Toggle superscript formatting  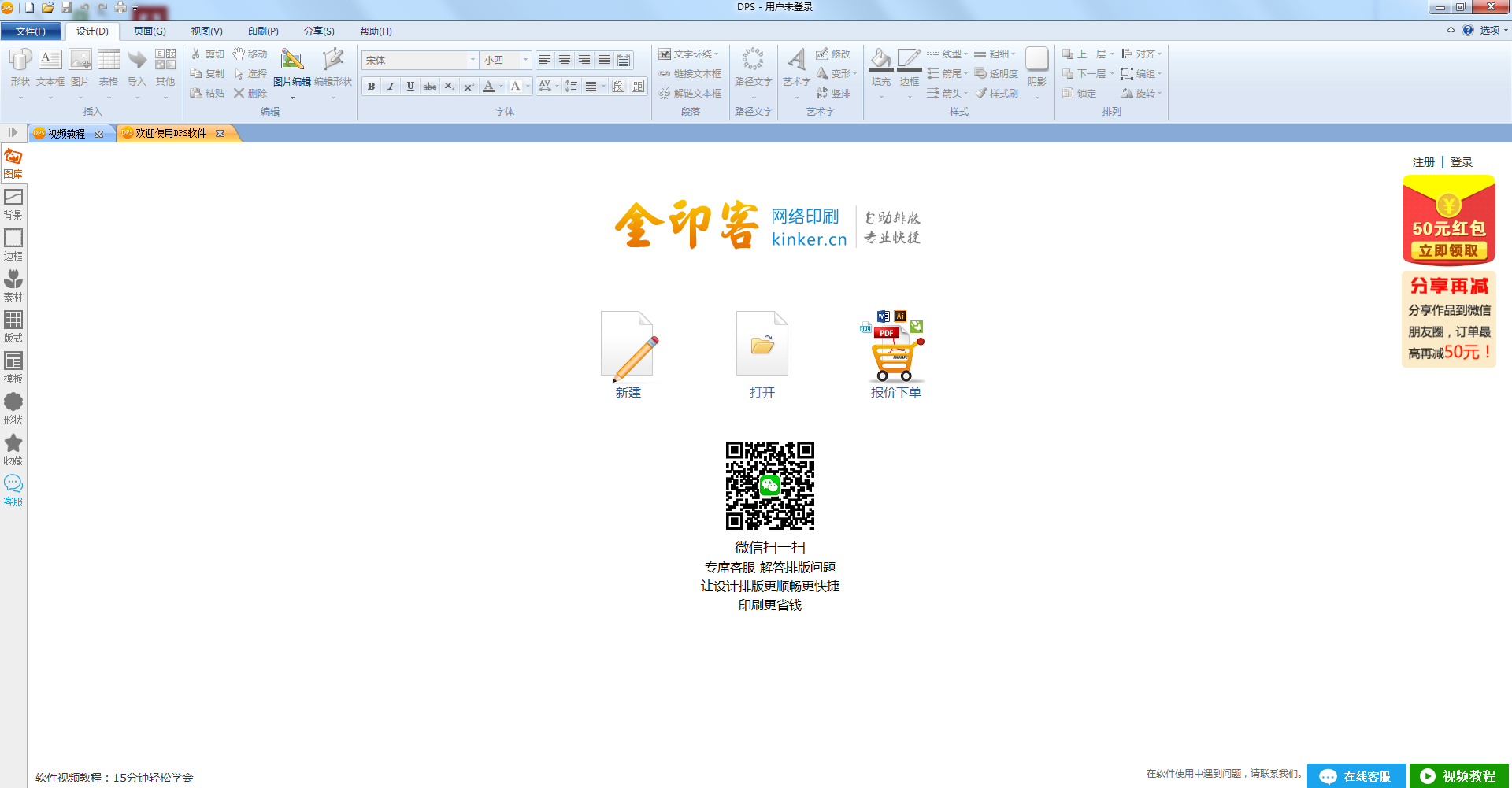469,86
